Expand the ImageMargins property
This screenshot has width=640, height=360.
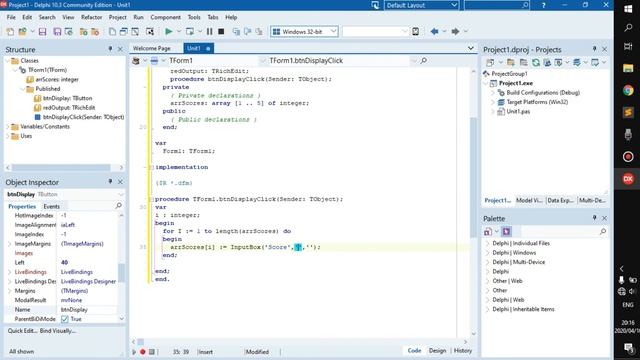pyautogui.click(x=9, y=244)
